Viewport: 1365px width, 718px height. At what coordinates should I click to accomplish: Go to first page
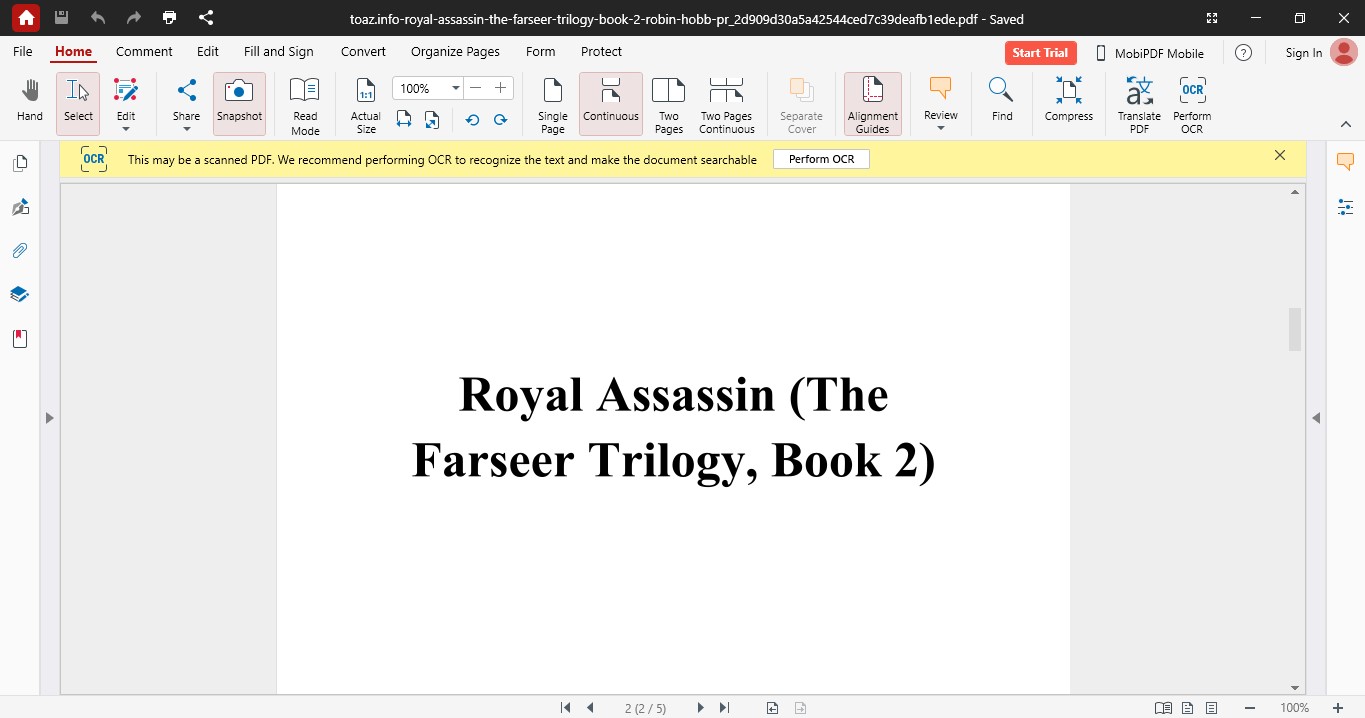(x=566, y=708)
